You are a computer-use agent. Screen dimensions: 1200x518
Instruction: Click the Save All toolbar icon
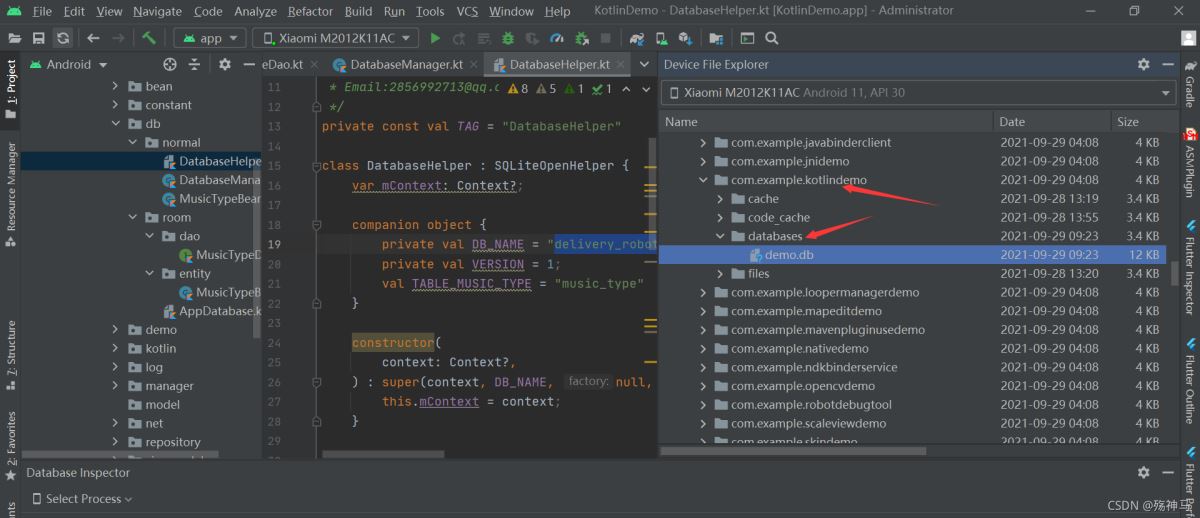(x=38, y=38)
